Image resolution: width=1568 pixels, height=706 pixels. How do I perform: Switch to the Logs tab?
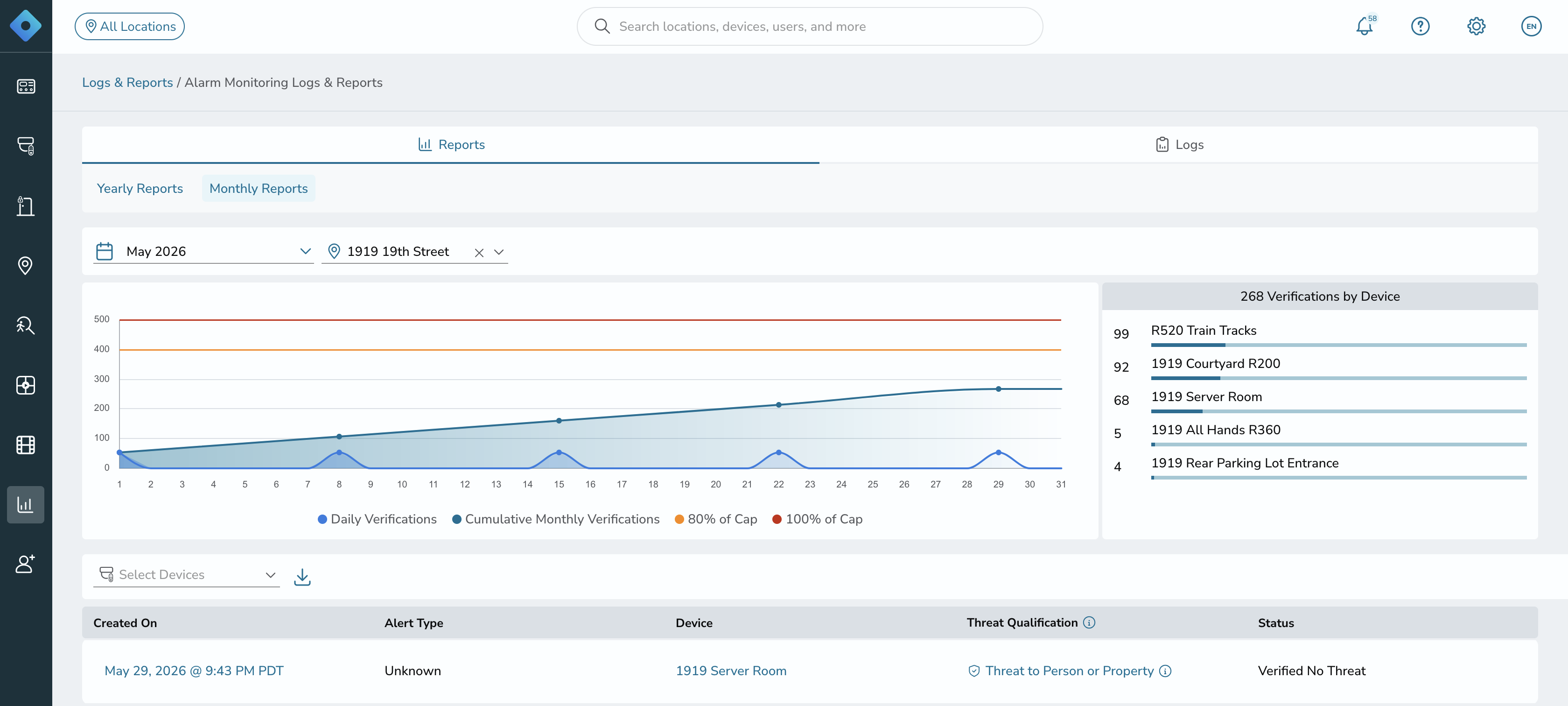tap(1179, 145)
